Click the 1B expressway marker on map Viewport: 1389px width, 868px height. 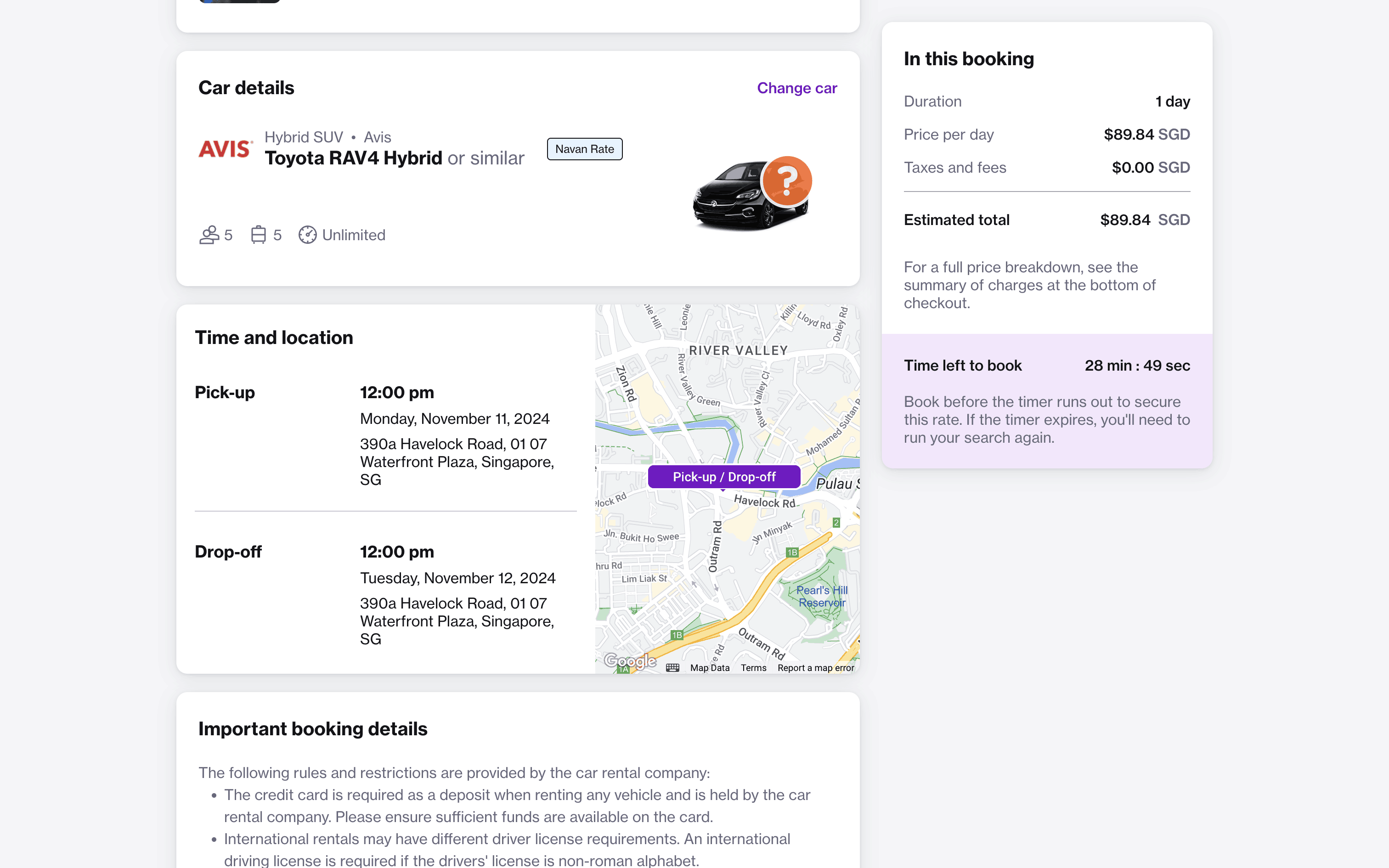click(x=792, y=552)
